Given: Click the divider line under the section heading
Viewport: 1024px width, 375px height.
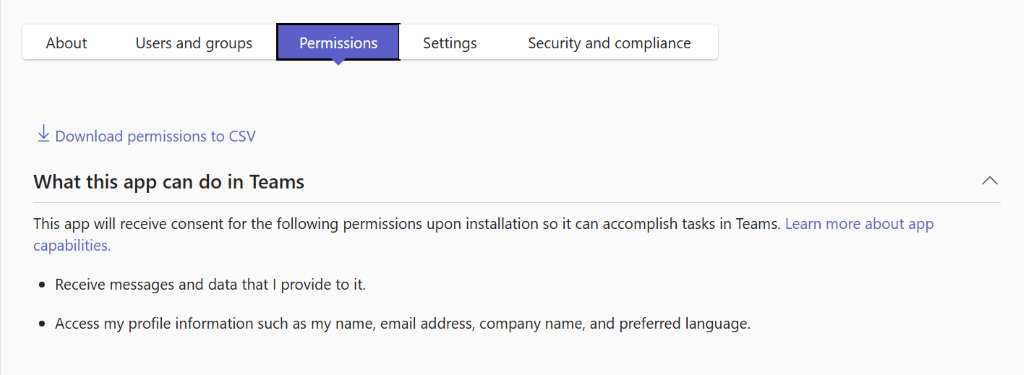Looking at the screenshot, I should click(517, 203).
